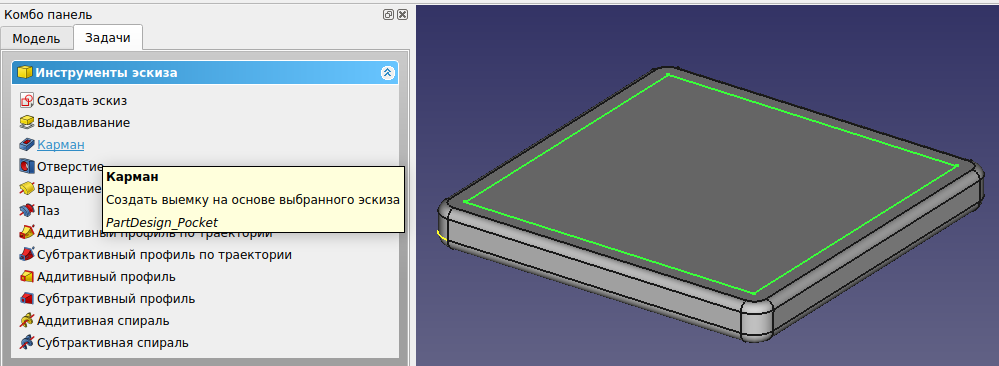Select the Паз groove icon
Viewport: 999px width, 366px height.
click(27, 210)
